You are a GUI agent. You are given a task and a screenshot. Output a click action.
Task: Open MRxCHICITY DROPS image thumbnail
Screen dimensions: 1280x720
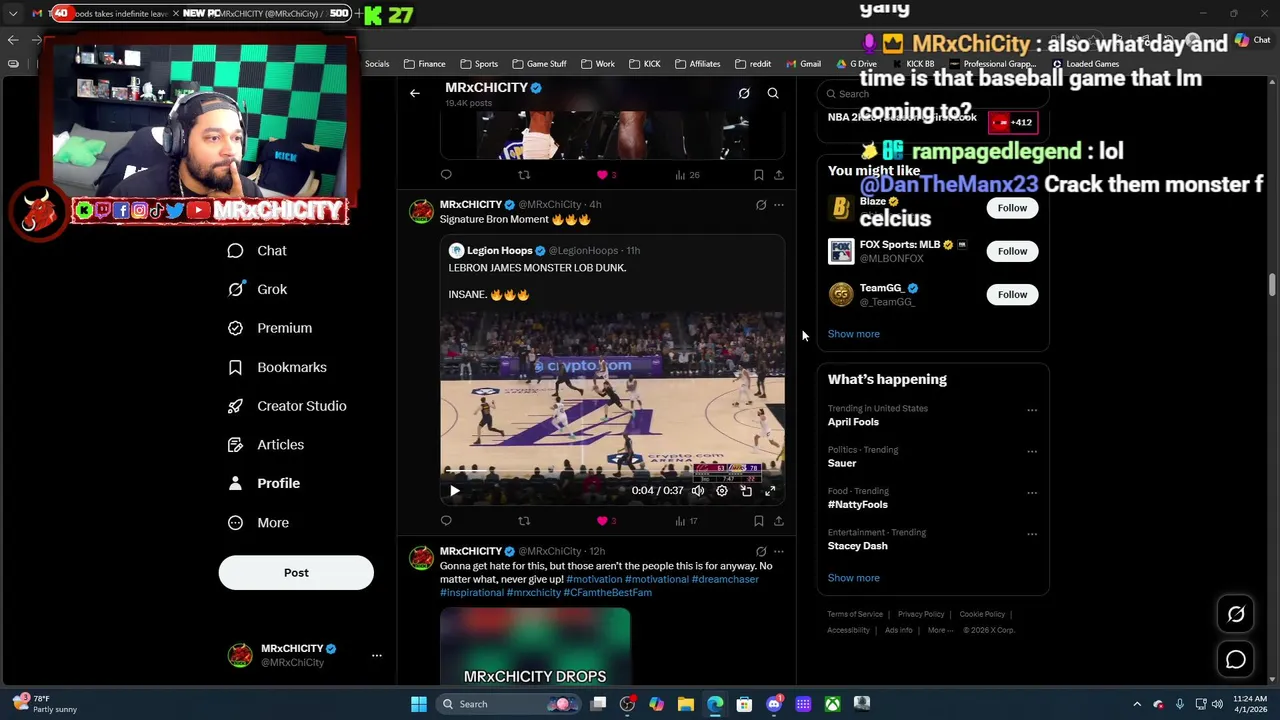(x=535, y=646)
